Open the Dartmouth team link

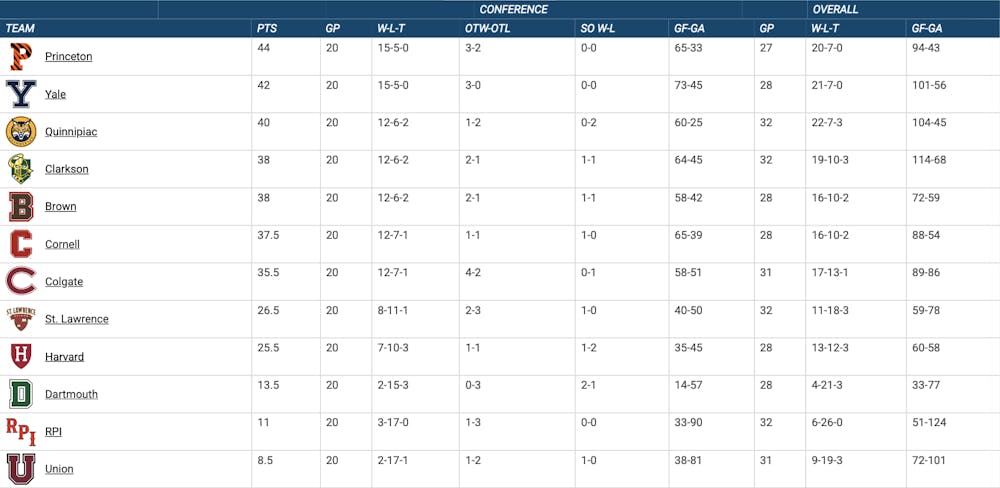[71, 394]
